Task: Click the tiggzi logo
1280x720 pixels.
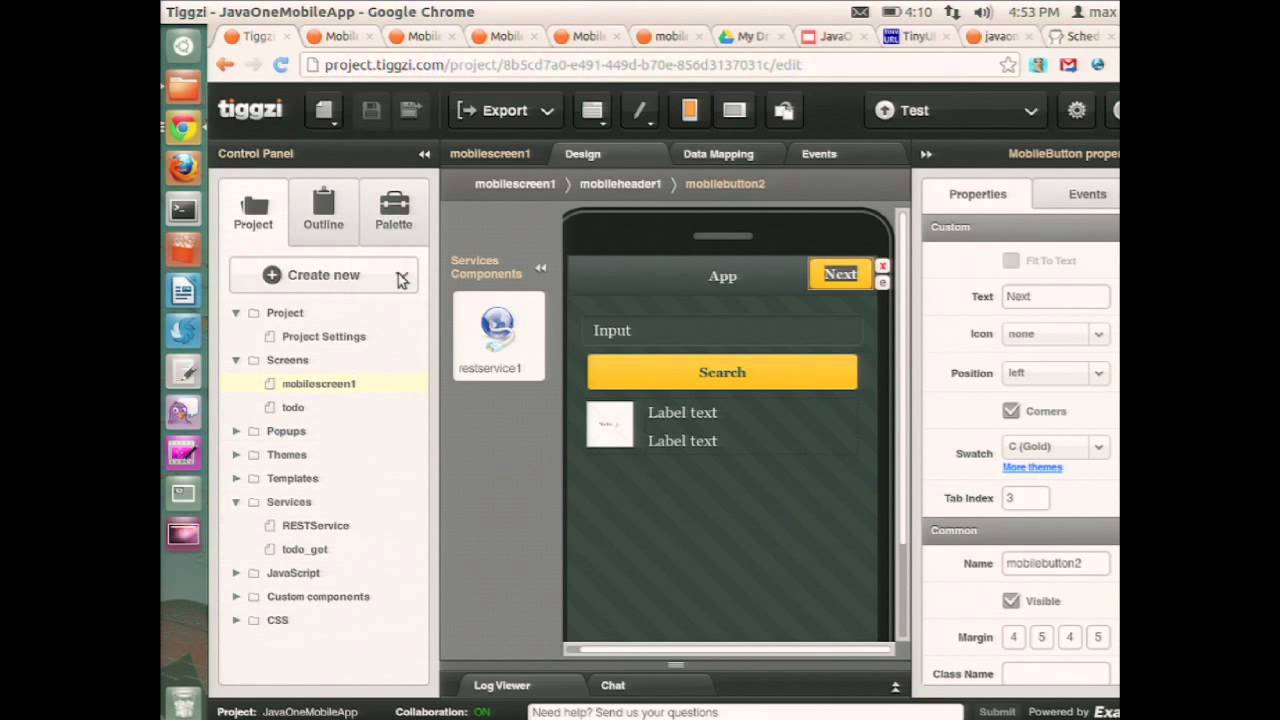Action: [250, 110]
